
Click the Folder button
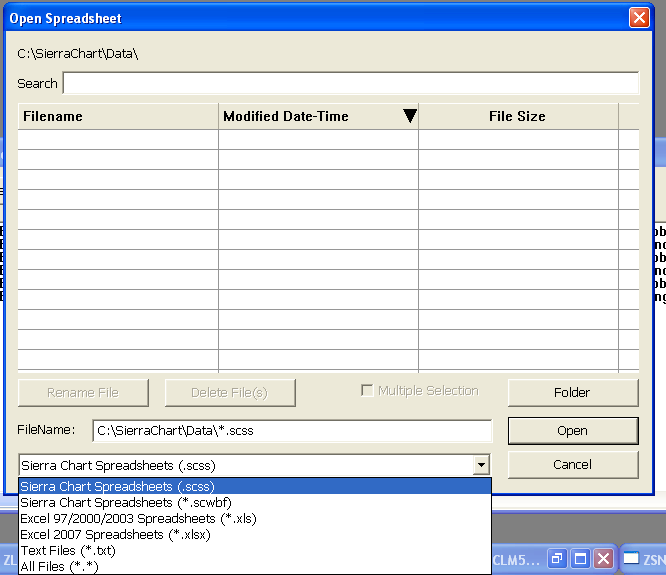tap(573, 392)
